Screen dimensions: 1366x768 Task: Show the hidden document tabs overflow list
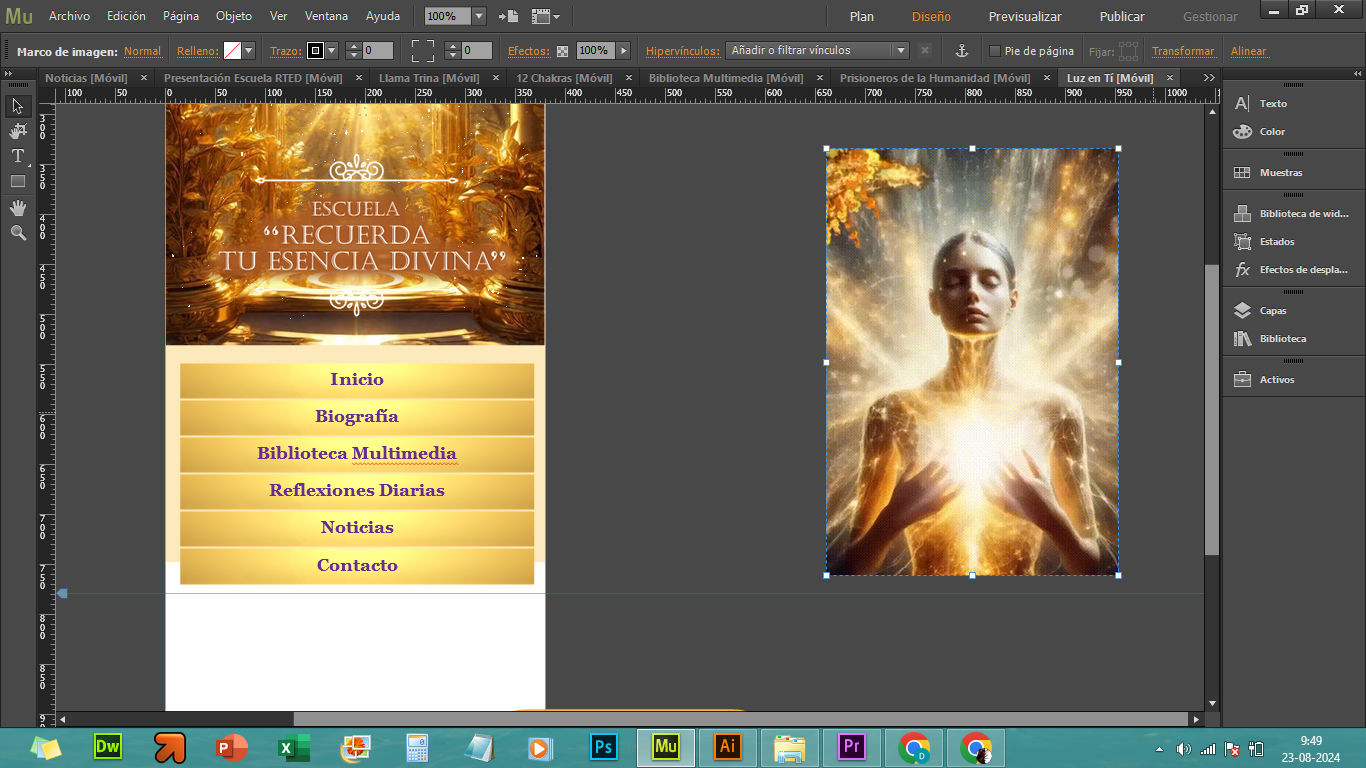(x=1209, y=78)
